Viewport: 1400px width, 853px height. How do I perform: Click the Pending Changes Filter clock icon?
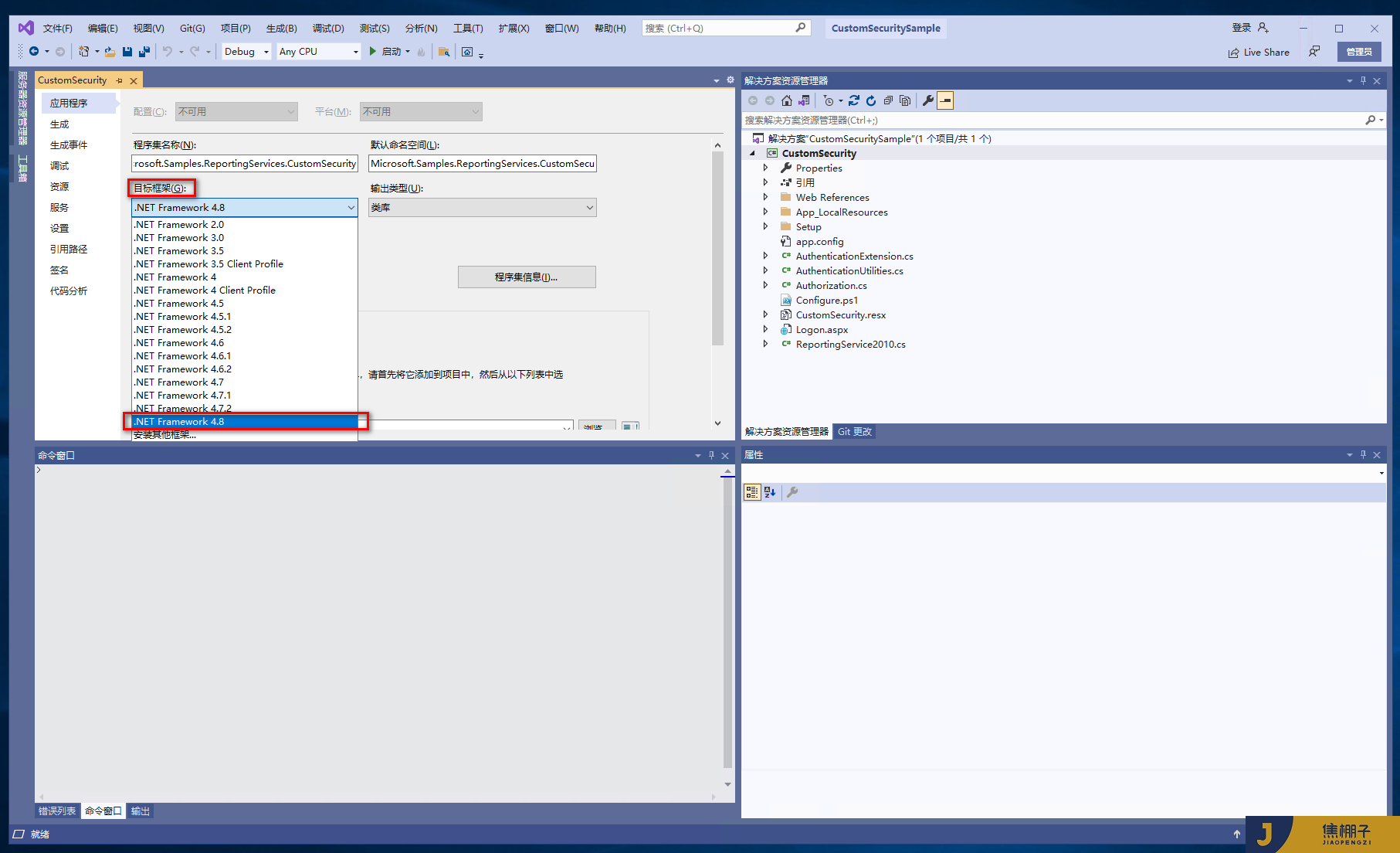(x=829, y=100)
